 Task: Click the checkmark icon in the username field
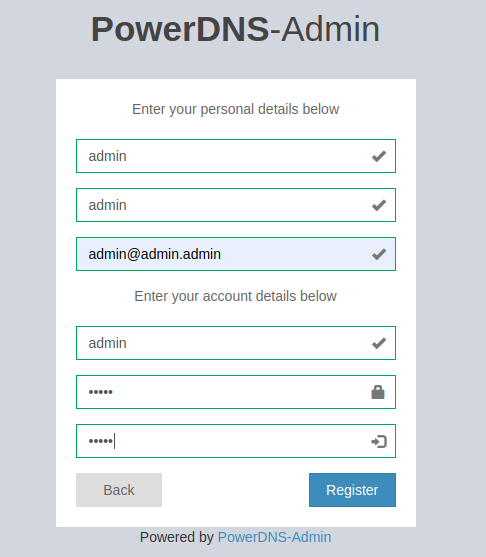379,343
